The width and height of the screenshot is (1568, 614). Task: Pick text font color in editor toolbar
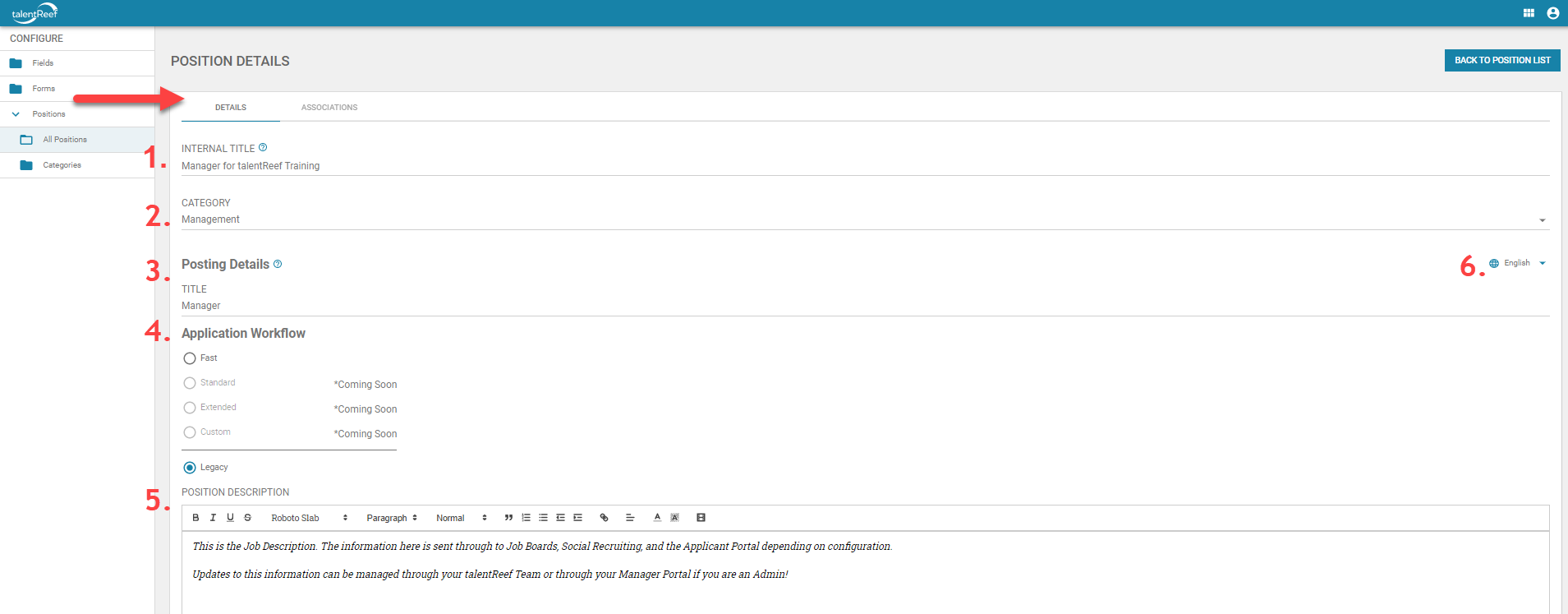pyautogui.click(x=657, y=518)
